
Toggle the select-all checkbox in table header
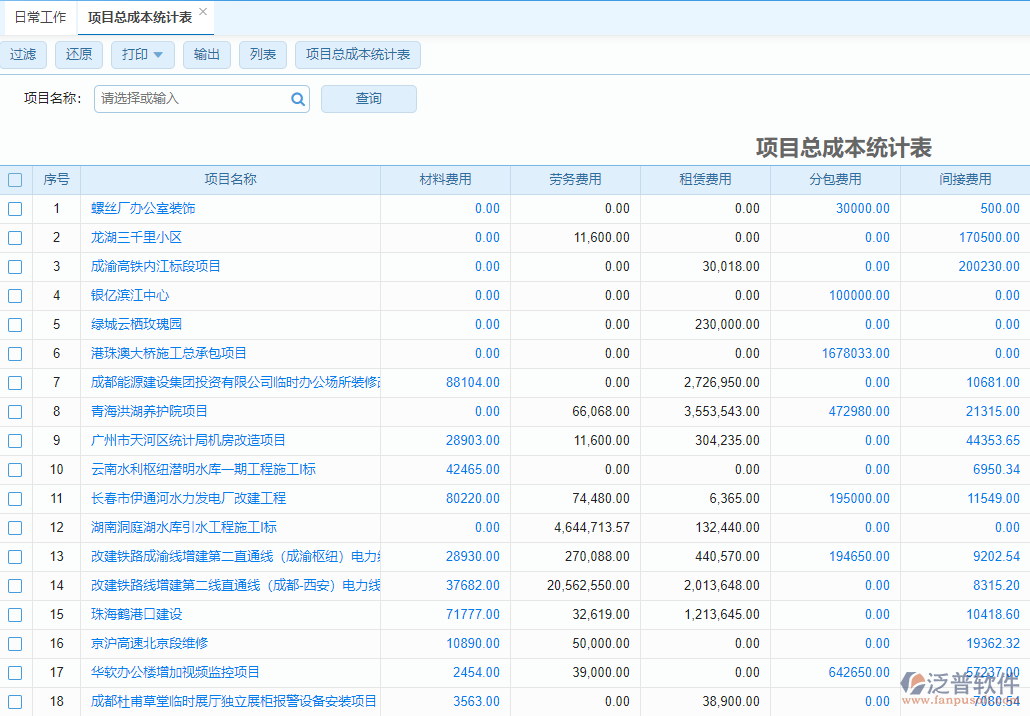tap(15, 179)
